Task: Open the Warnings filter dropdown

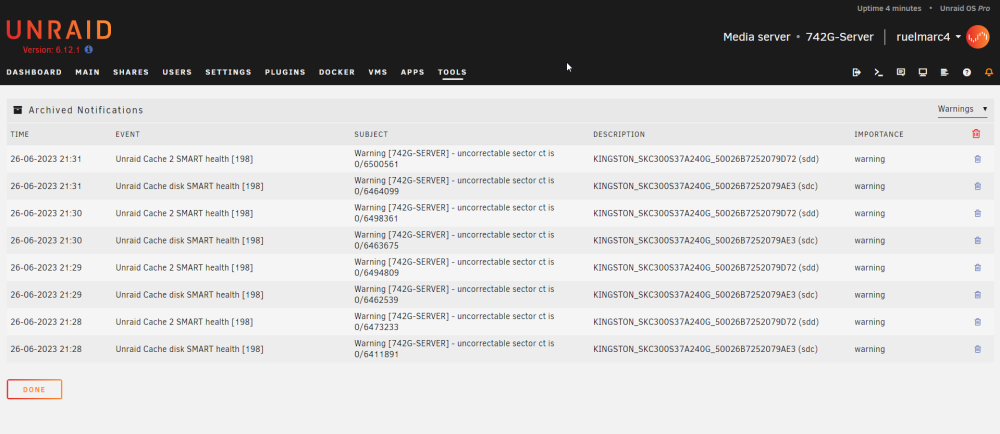Action: [x=962, y=110]
